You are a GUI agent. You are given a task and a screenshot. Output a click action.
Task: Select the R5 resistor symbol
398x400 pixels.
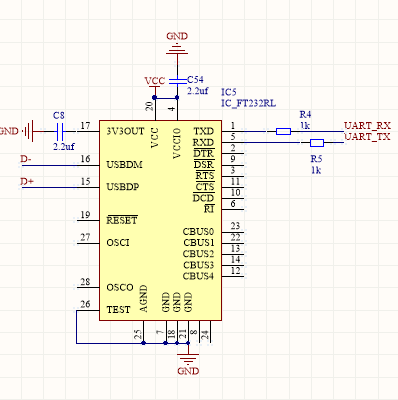tap(317, 143)
